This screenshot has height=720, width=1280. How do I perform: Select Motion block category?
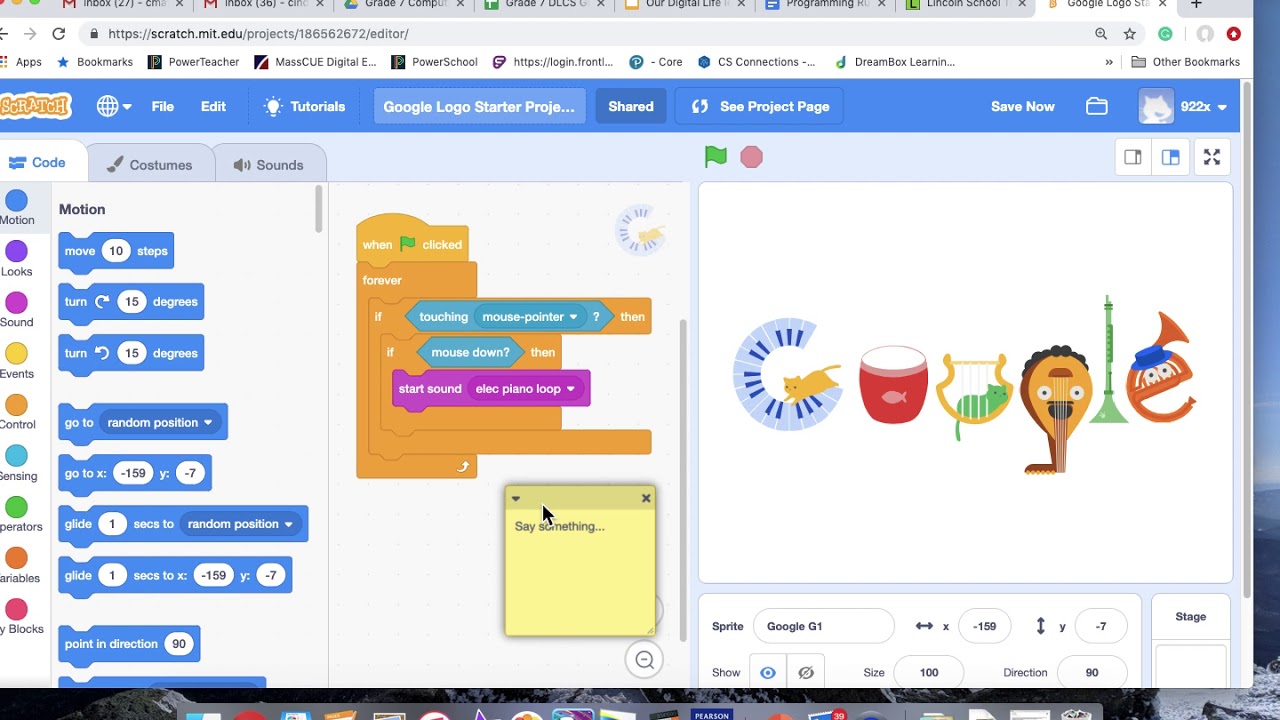[x=16, y=208]
